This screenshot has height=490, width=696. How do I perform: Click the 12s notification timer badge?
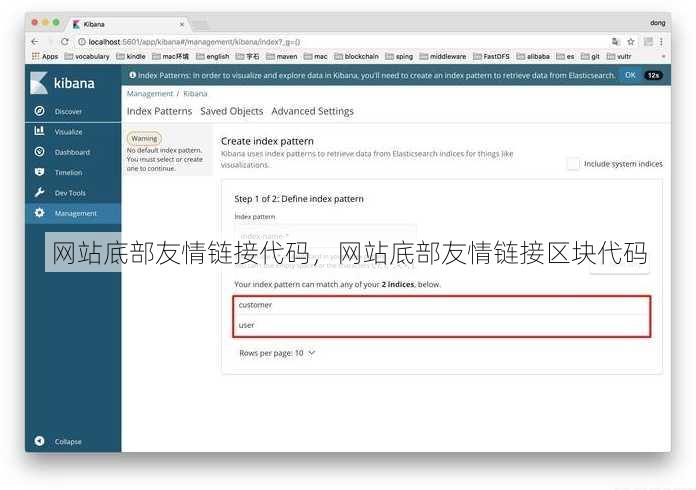click(653, 75)
